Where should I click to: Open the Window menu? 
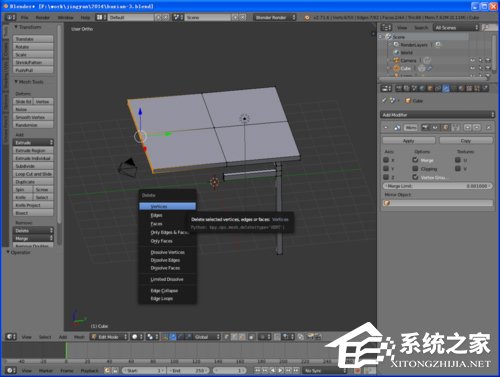(x=66, y=17)
